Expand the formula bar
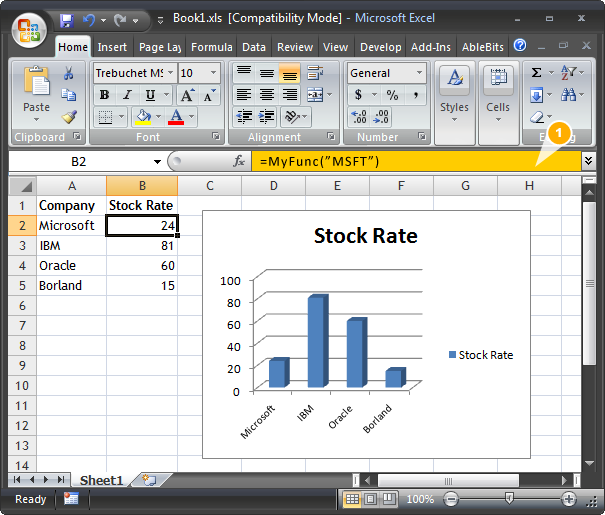This screenshot has width=605, height=515. [588, 160]
